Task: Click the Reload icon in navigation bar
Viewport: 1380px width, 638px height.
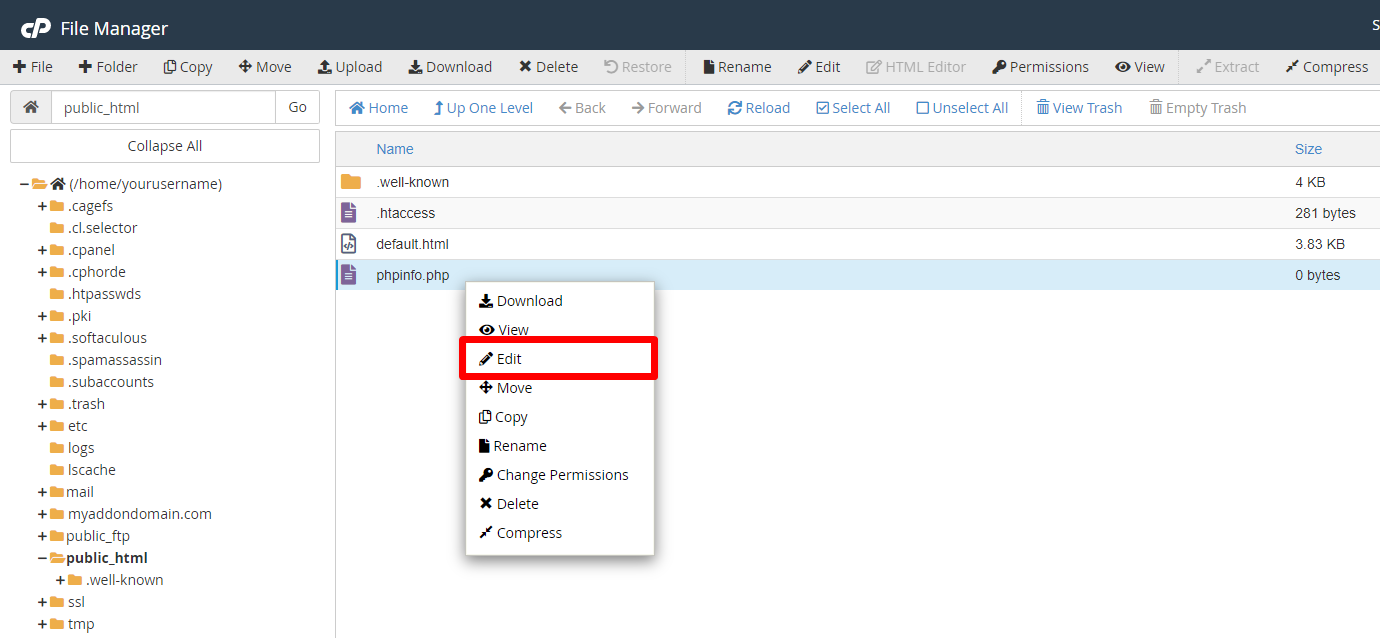Action: tap(735, 108)
